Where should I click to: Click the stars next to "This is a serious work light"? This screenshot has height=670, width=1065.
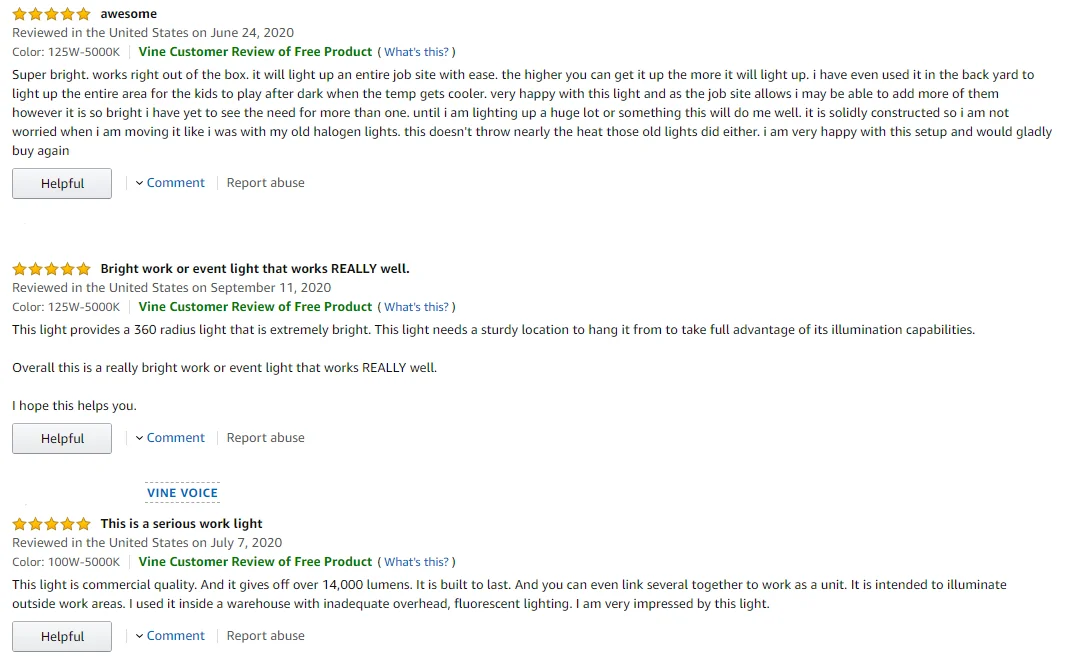pos(51,524)
